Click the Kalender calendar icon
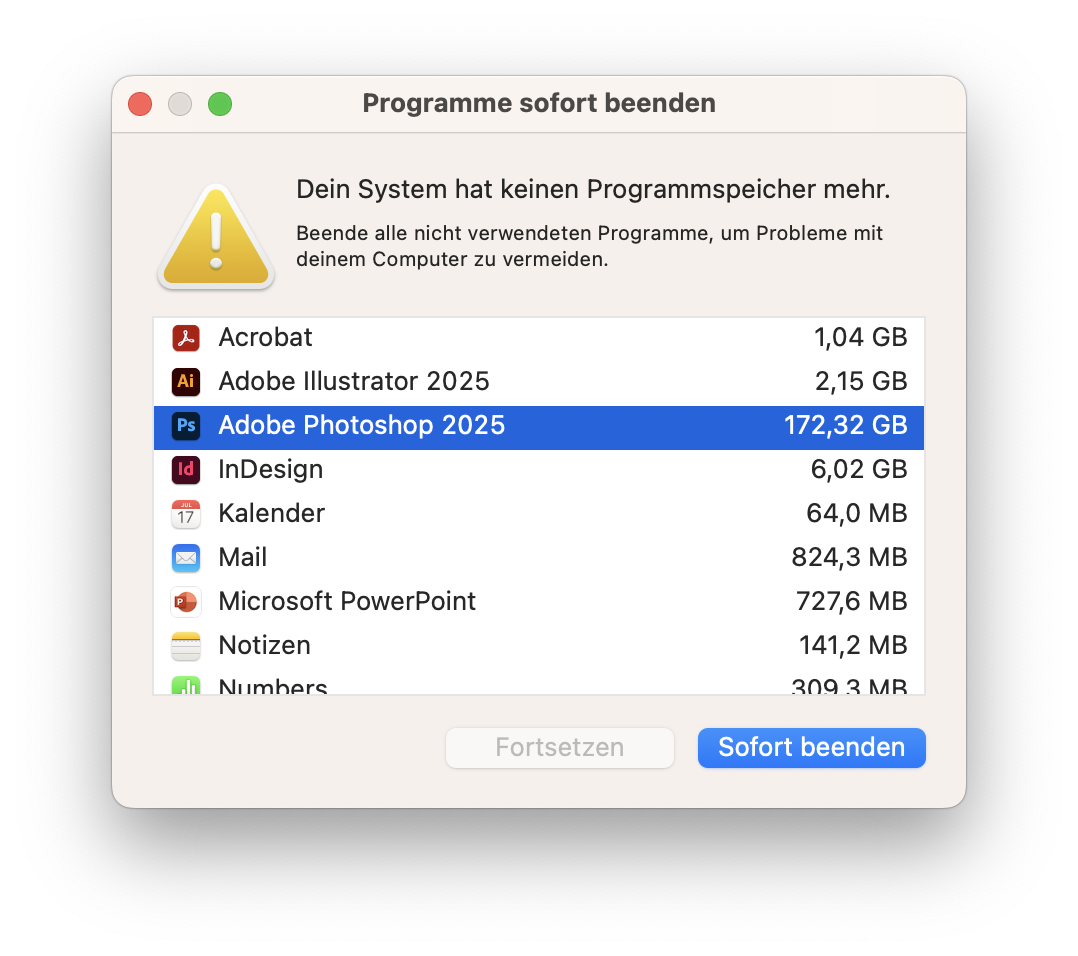This screenshot has width=1078, height=956. [x=186, y=514]
